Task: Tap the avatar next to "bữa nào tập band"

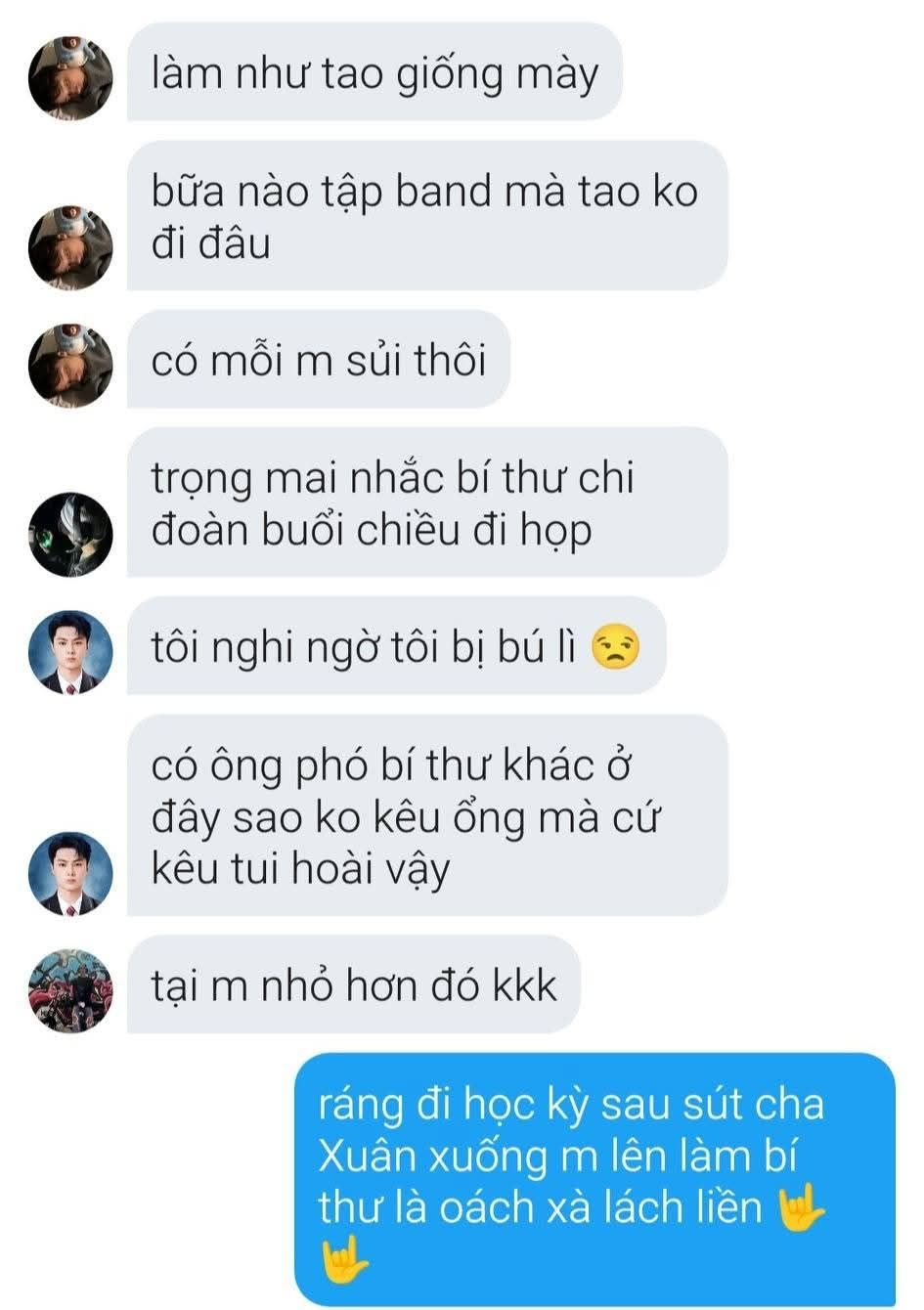Action: click(70, 248)
